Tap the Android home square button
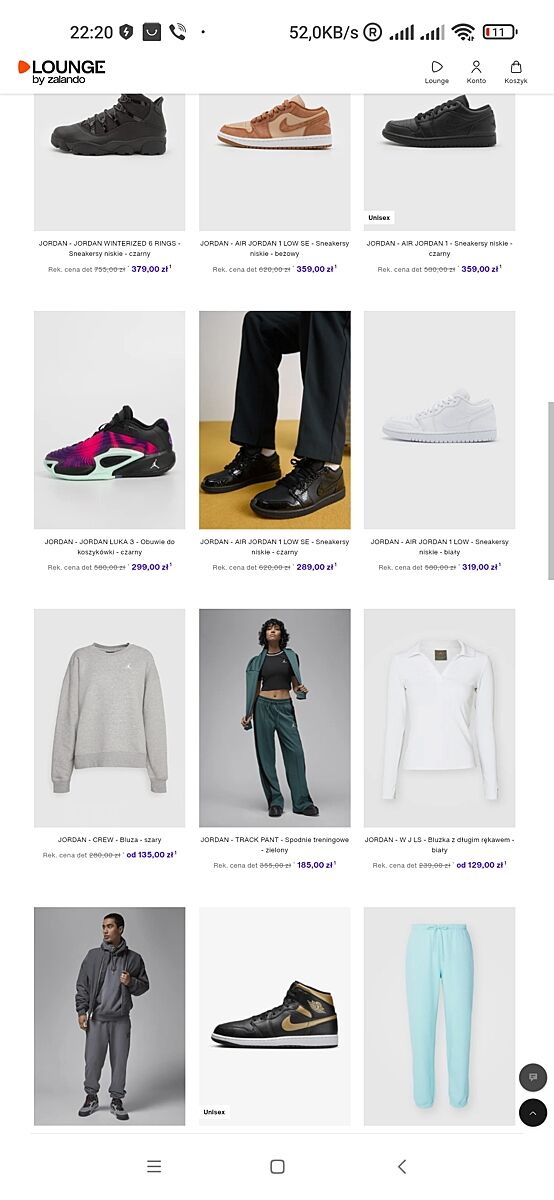This screenshot has width=554, height=1200. point(278,1166)
